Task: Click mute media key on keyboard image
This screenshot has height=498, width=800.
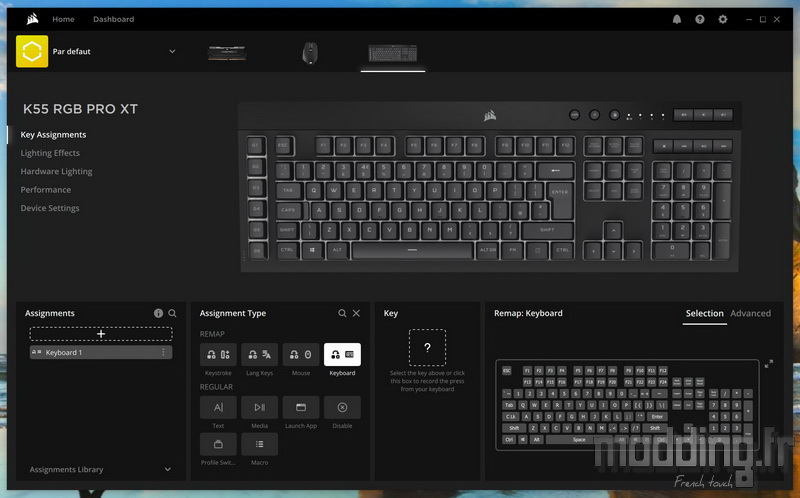Action: click(x=684, y=115)
